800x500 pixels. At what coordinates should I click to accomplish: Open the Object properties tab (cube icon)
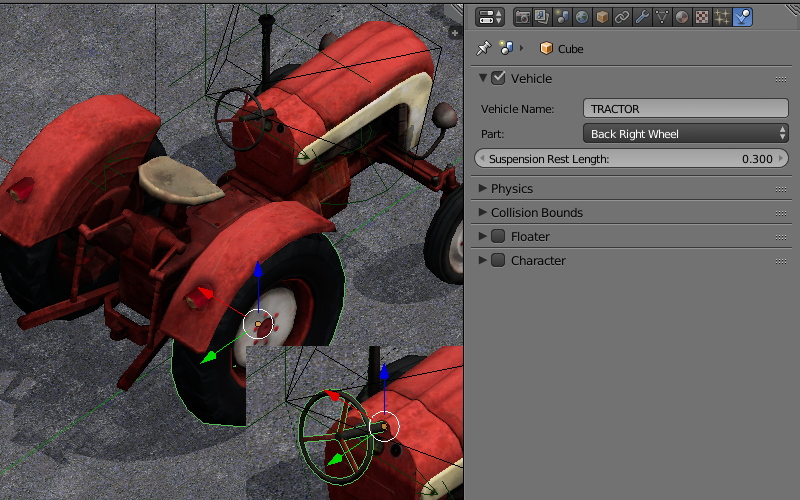click(602, 17)
